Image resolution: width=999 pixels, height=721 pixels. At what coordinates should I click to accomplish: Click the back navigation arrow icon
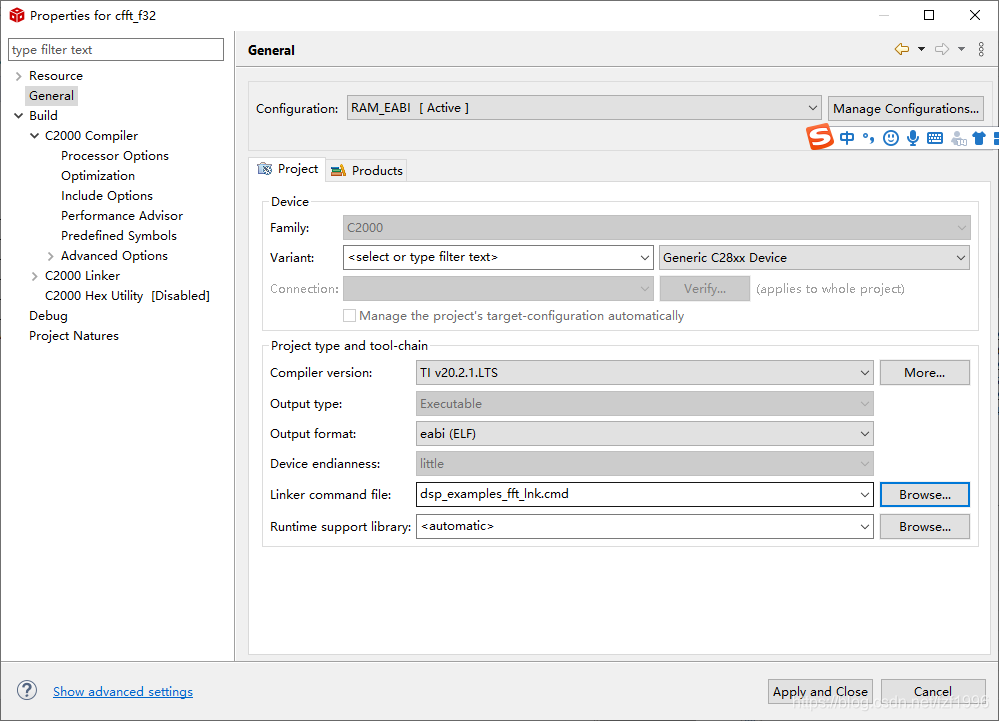[902, 49]
